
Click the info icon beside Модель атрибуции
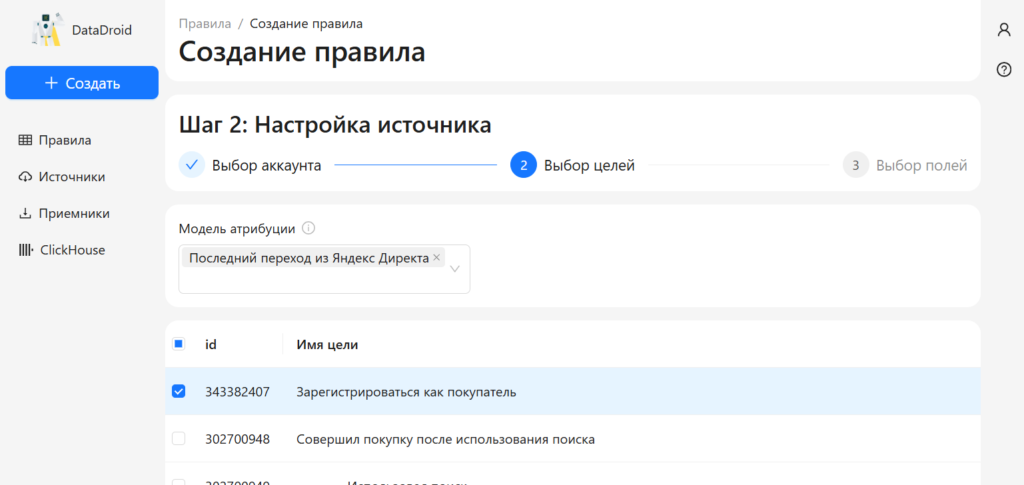click(309, 228)
